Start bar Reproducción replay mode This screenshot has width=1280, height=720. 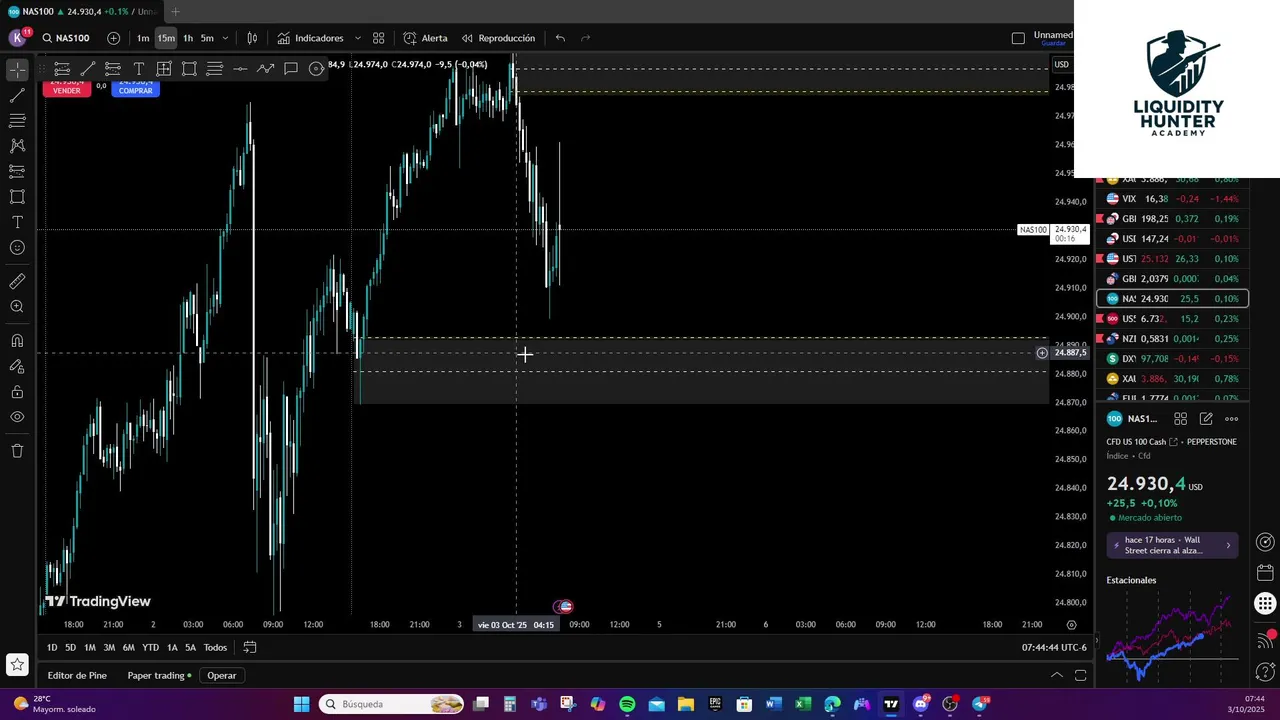498,38
